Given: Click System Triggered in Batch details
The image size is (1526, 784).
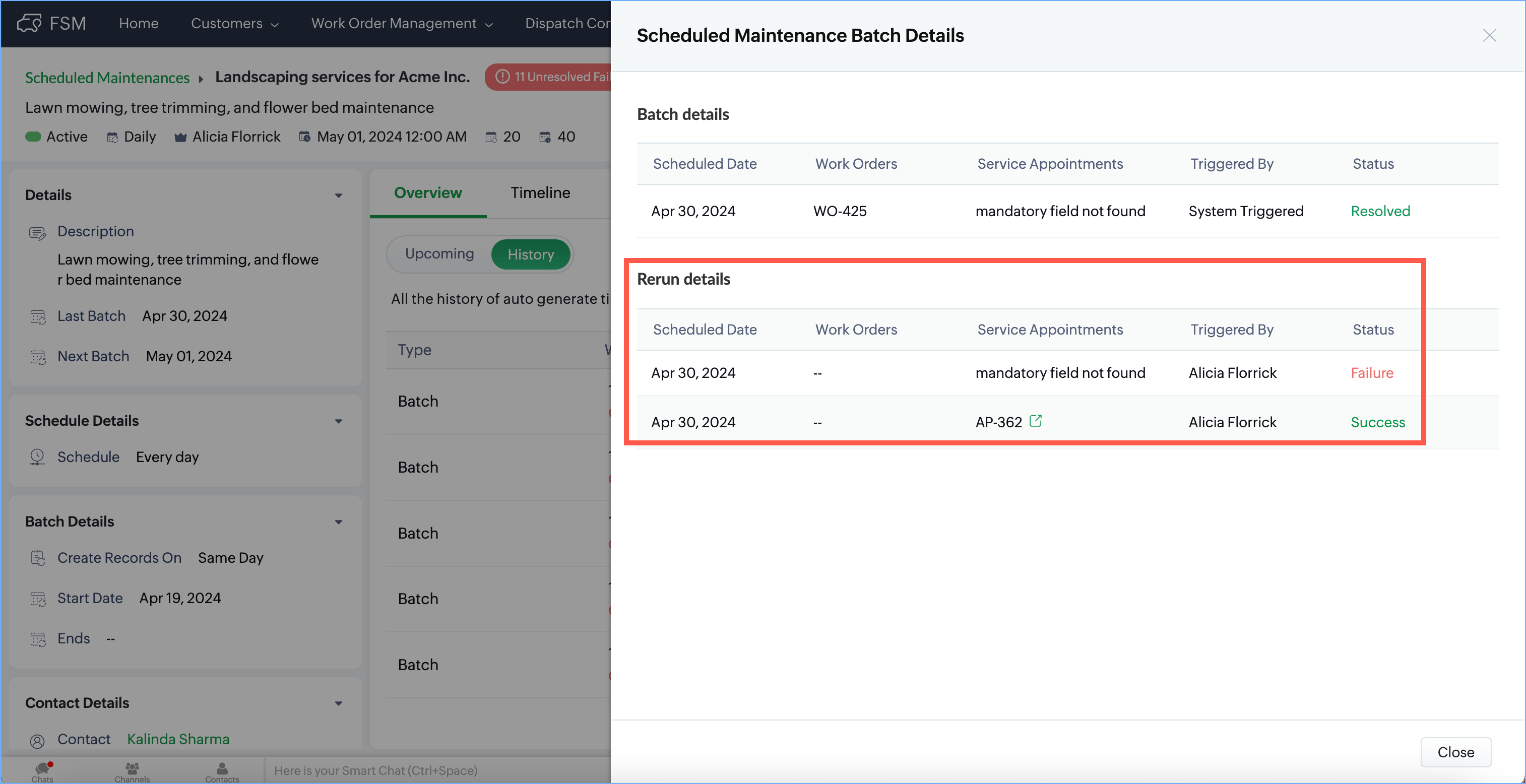Looking at the screenshot, I should 1246,212.
